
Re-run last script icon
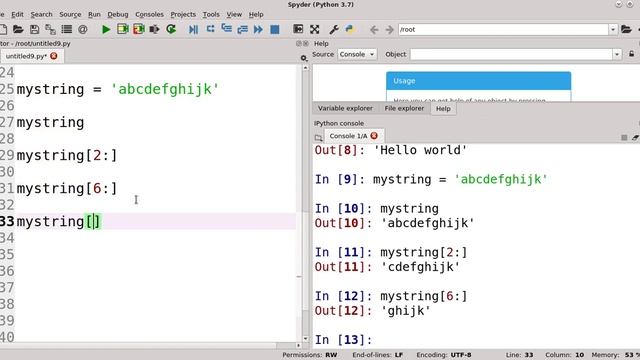[x=171, y=29]
